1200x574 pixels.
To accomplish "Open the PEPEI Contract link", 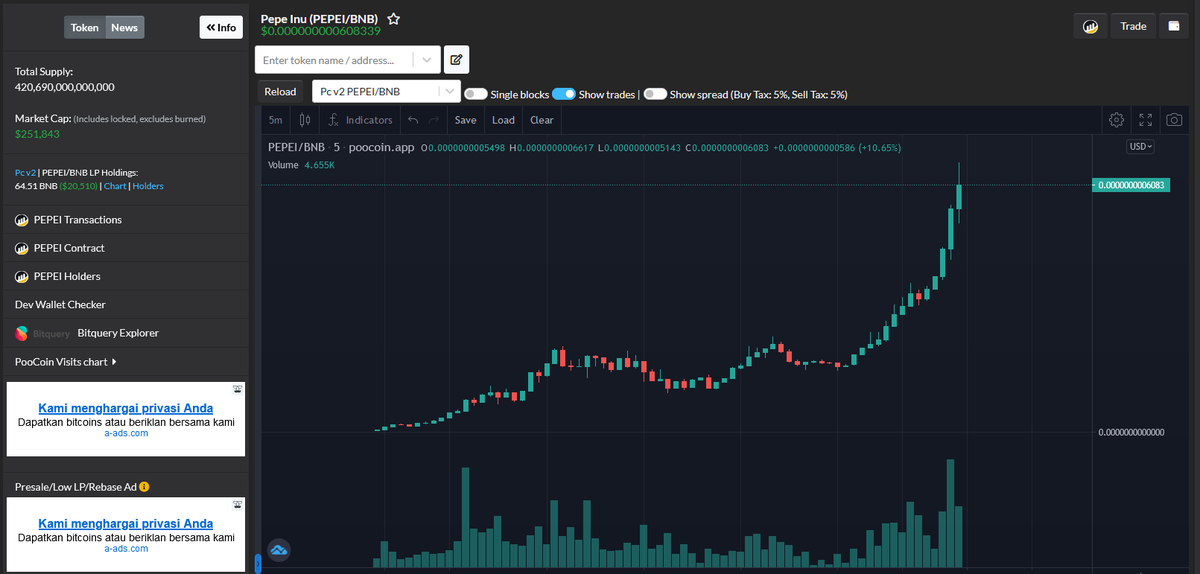I will pyautogui.click(x=69, y=248).
